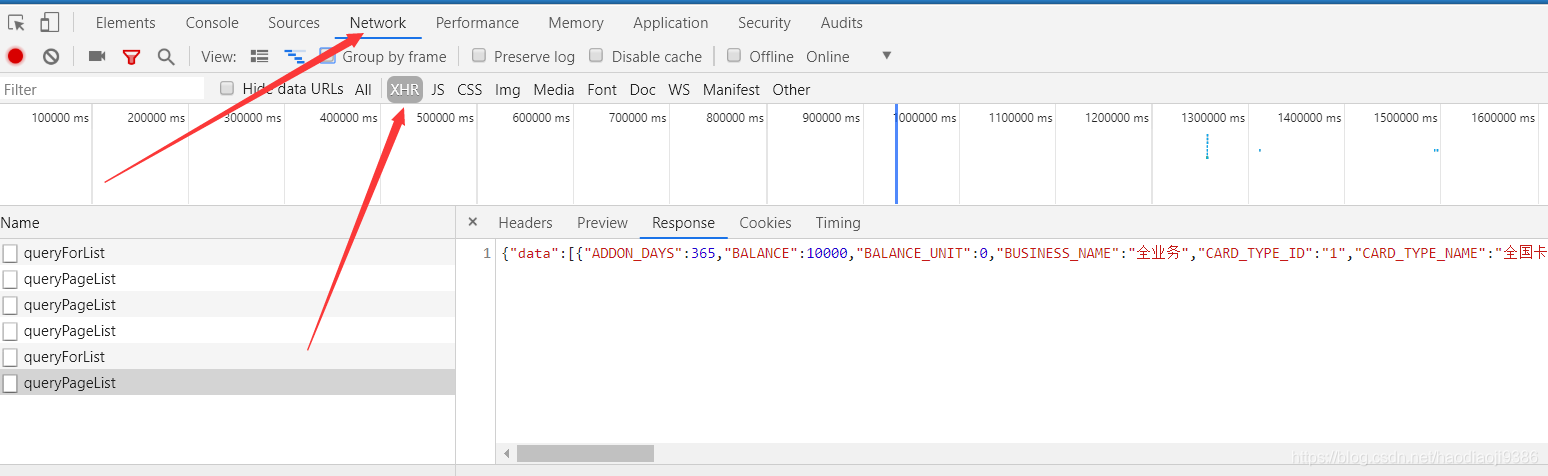This screenshot has height=476, width=1548.
Task: Filter requests by All types
Action: 363,89
